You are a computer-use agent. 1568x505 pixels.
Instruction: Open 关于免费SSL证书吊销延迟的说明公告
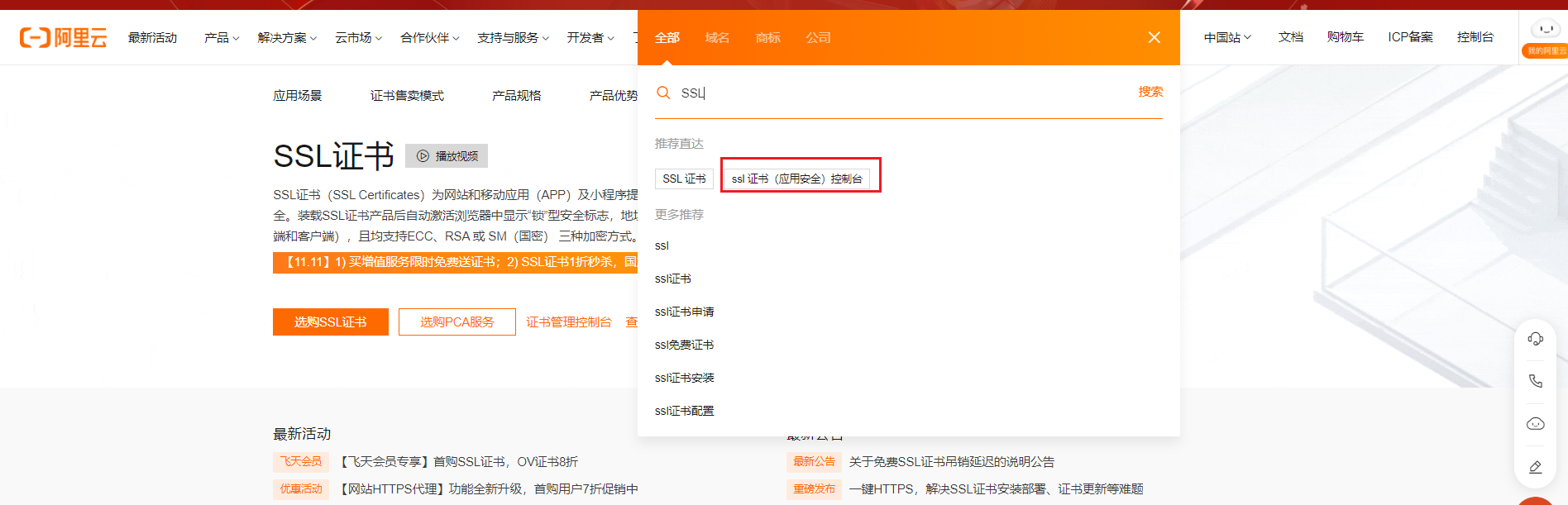click(952, 462)
